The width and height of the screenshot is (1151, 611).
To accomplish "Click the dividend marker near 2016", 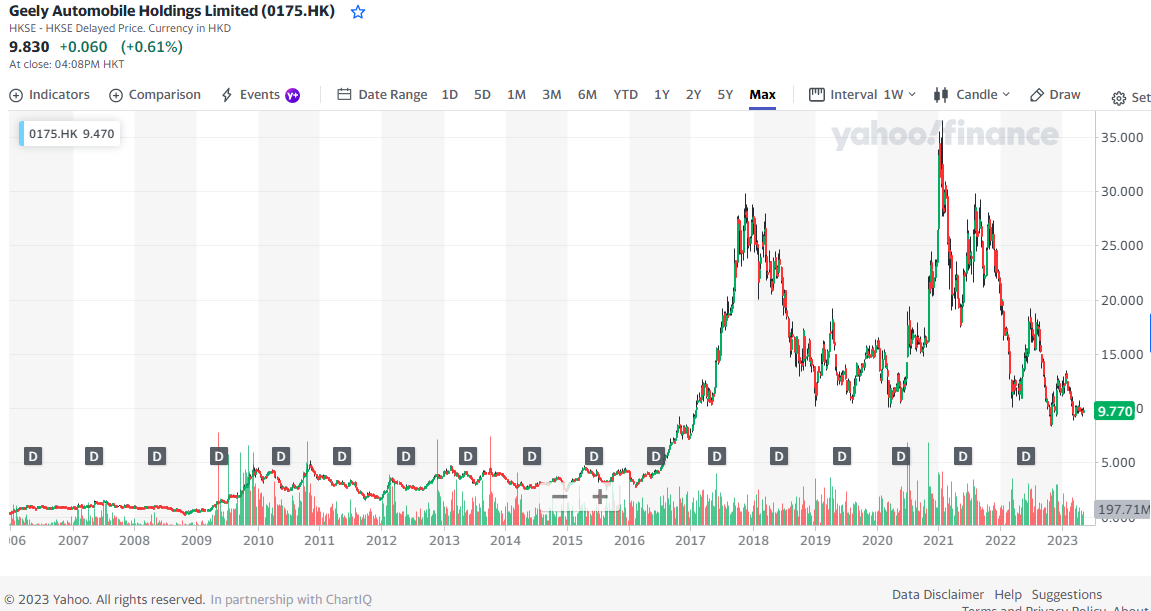I will click(x=655, y=456).
